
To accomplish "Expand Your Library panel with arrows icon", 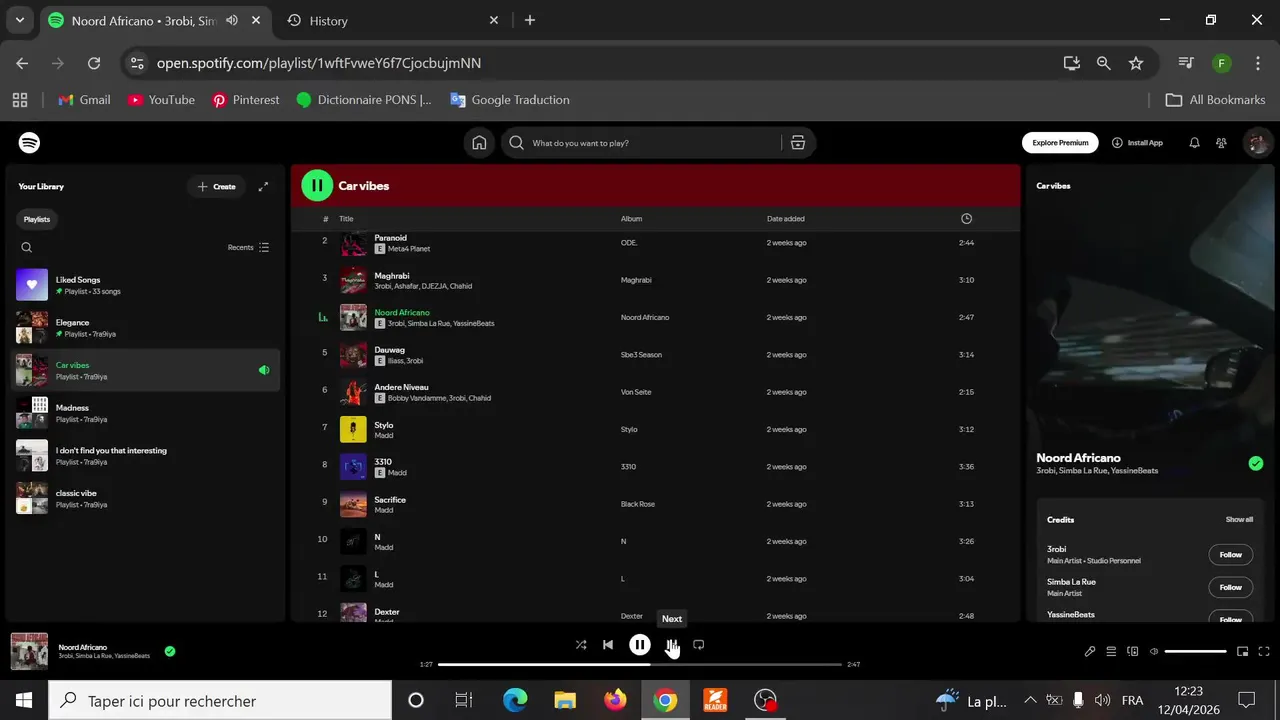I will (263, 187).
